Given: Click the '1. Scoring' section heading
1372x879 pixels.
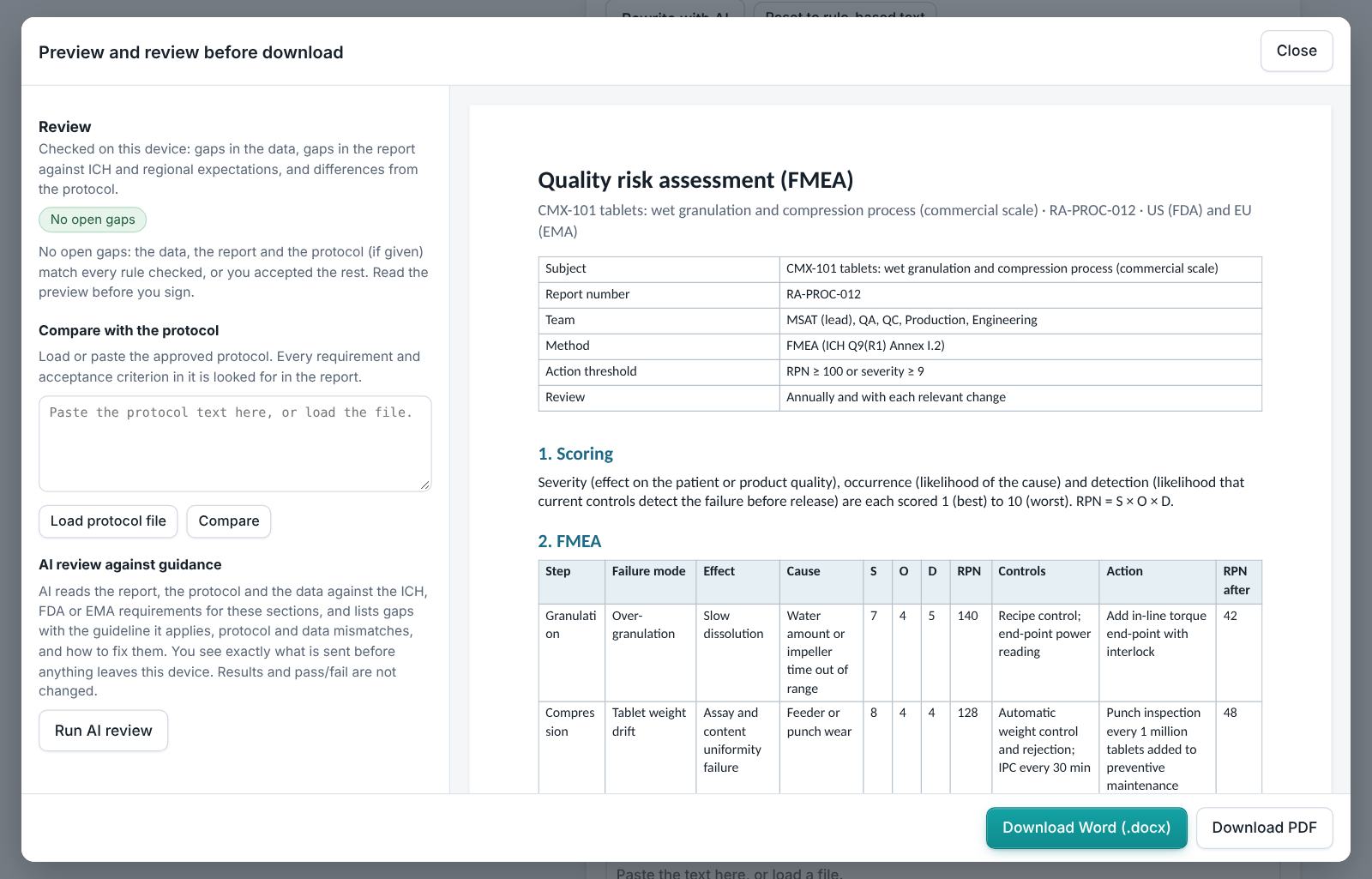Looking at the screenshot, I should tap(575, 454).
